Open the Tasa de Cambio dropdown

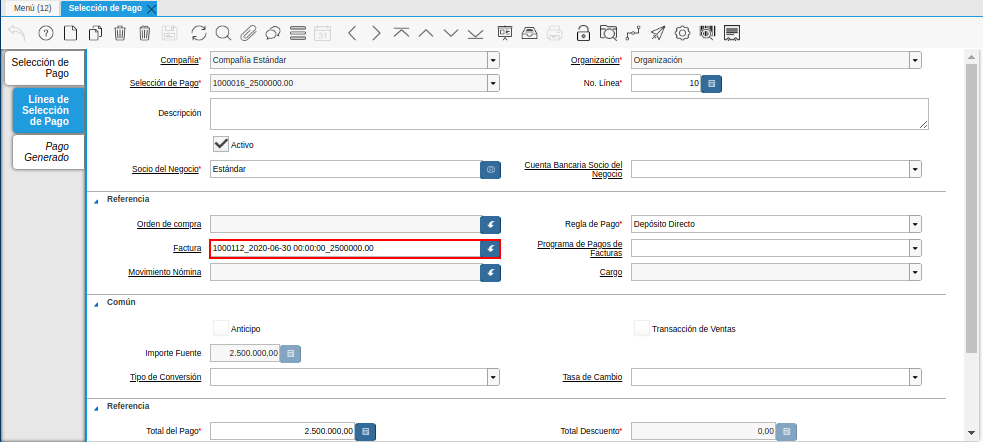[915, 377]
